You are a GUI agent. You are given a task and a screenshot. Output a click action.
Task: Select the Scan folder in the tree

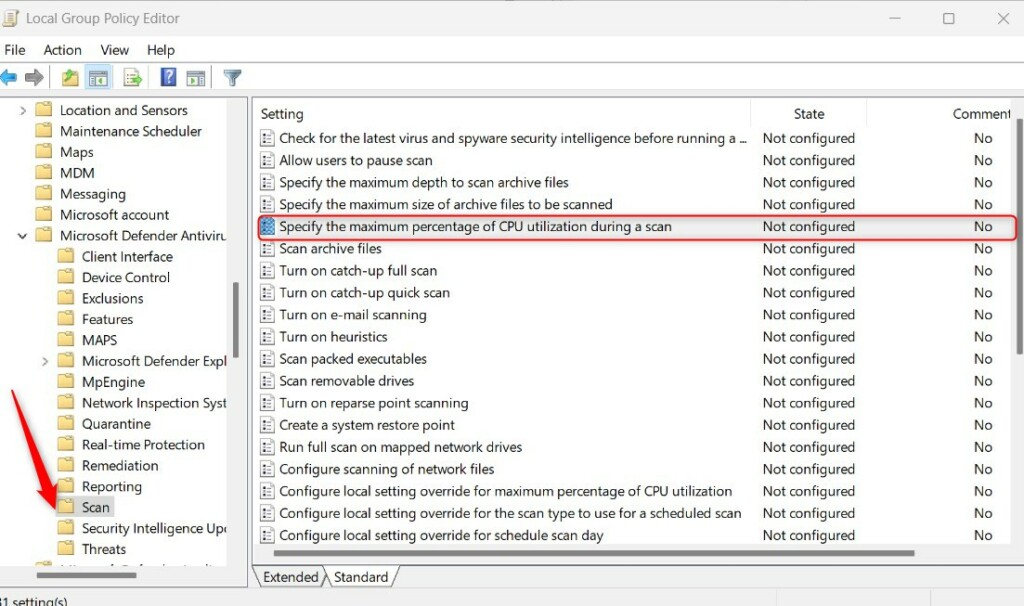[x=94, y=506]
